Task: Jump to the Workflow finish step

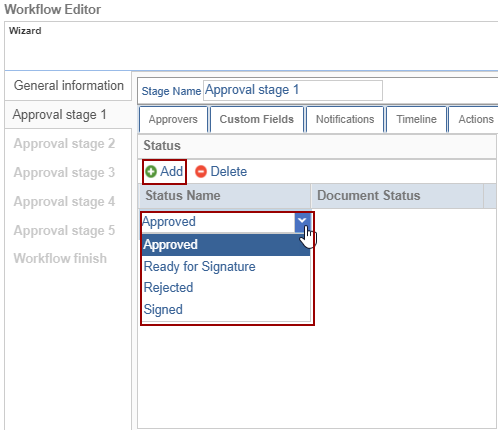Action: [60, 258]
